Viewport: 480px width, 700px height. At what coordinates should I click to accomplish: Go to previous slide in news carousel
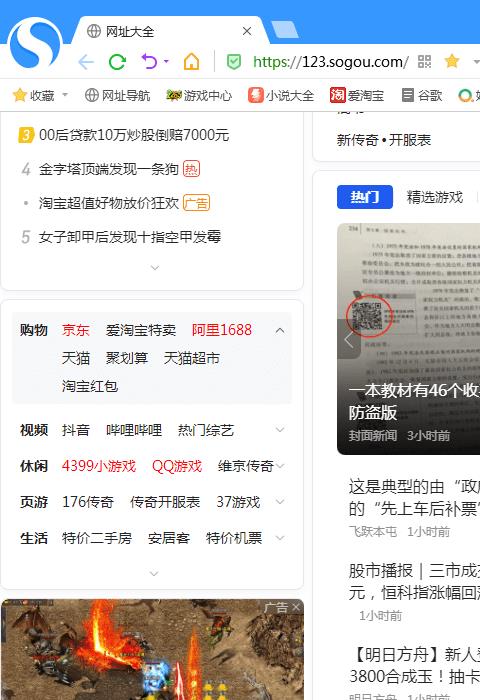click(x=349, y=339)
